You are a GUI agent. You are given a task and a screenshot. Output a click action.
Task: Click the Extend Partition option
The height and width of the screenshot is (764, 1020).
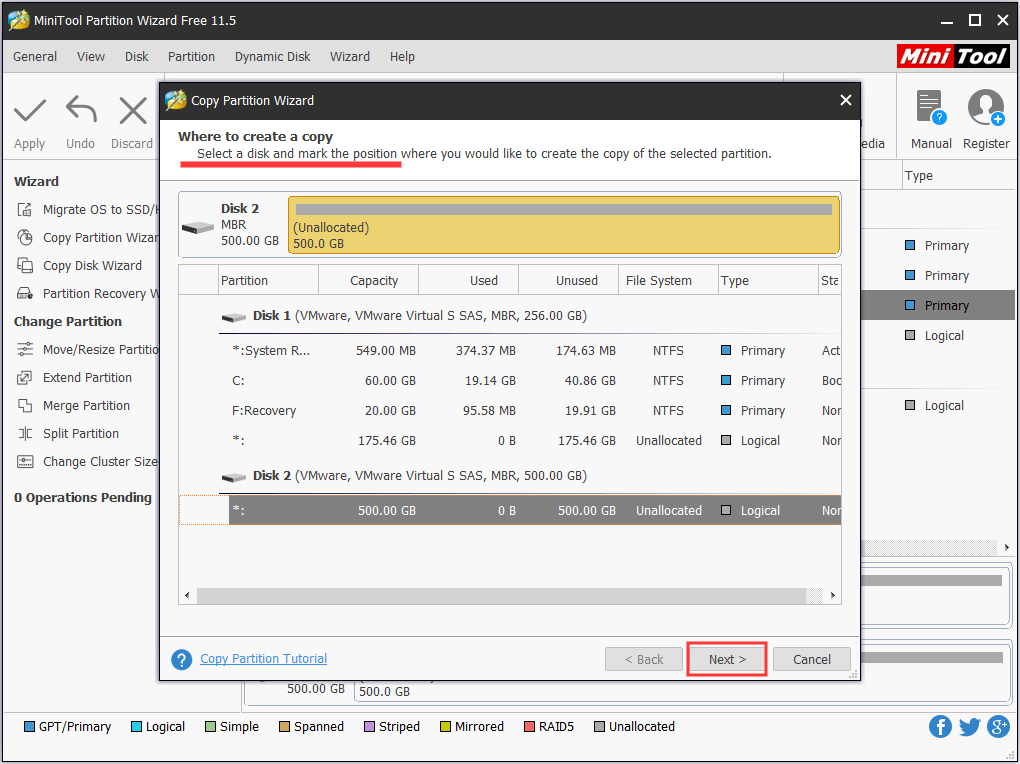74,377
